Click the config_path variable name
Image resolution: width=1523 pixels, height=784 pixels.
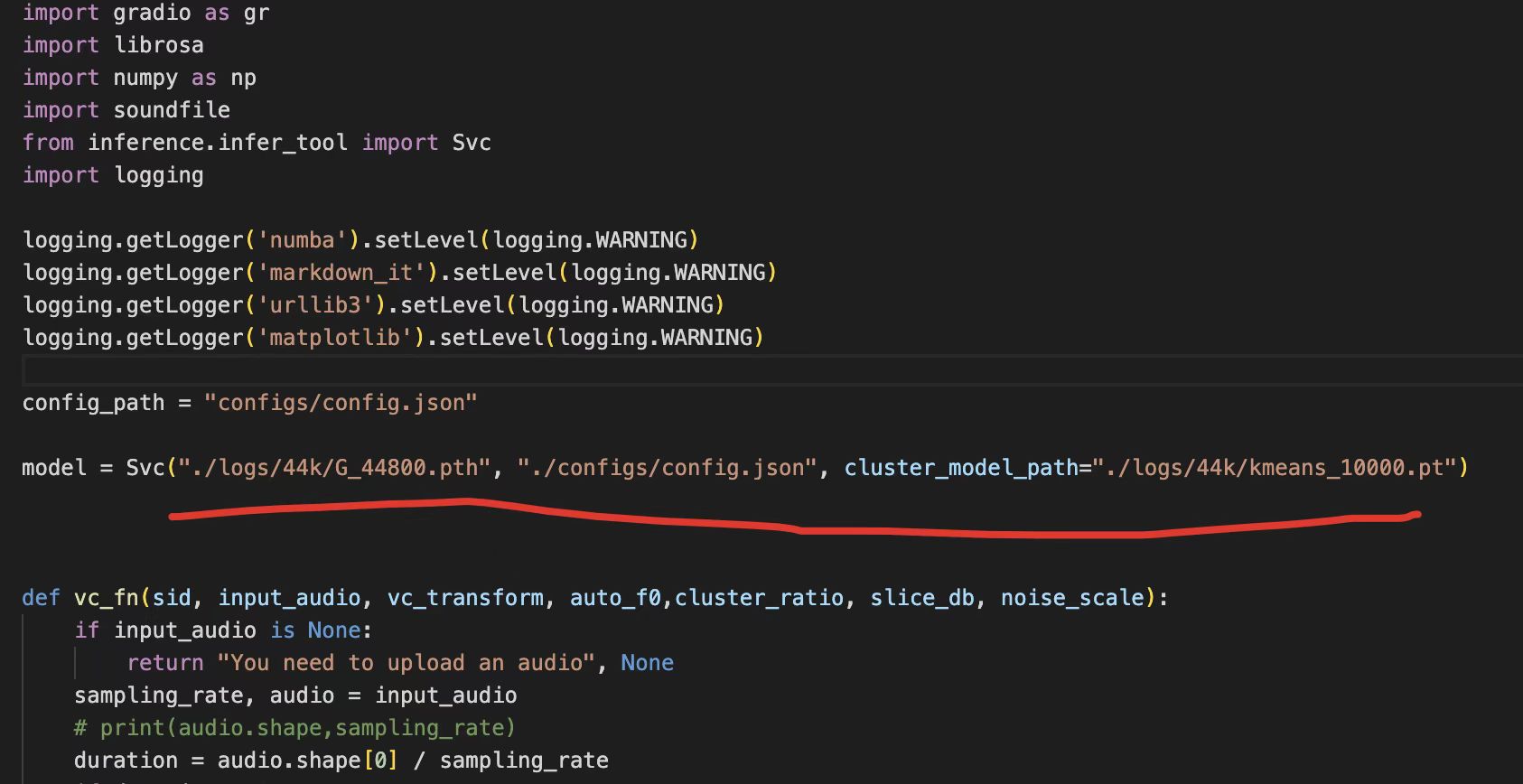pos(94,403)
